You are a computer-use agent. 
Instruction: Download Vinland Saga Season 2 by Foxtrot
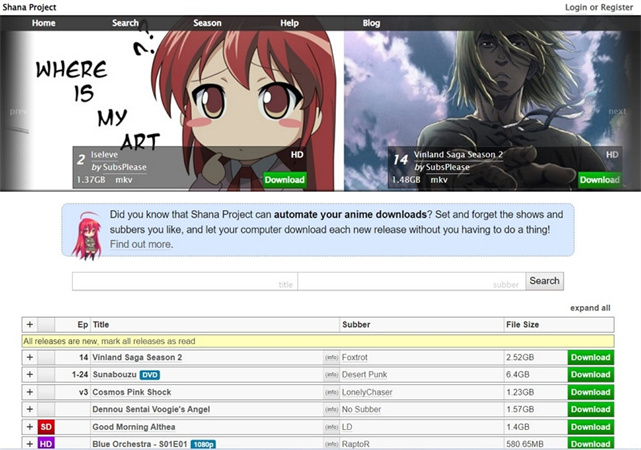[x=591, y=357]
